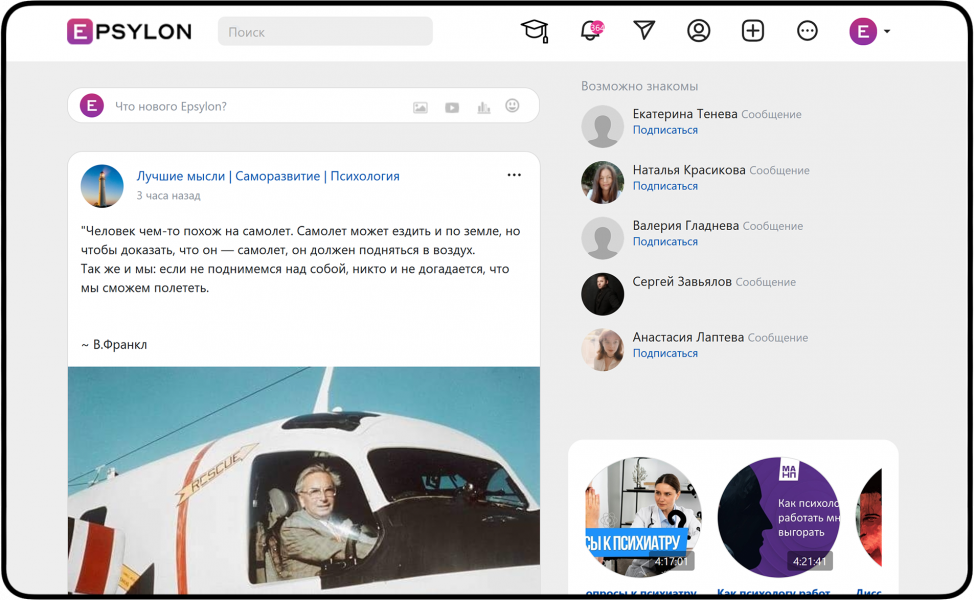Click the Поиск search field
Screen dimensions: 974x600
pyautogui.click(x=325, y=31)
